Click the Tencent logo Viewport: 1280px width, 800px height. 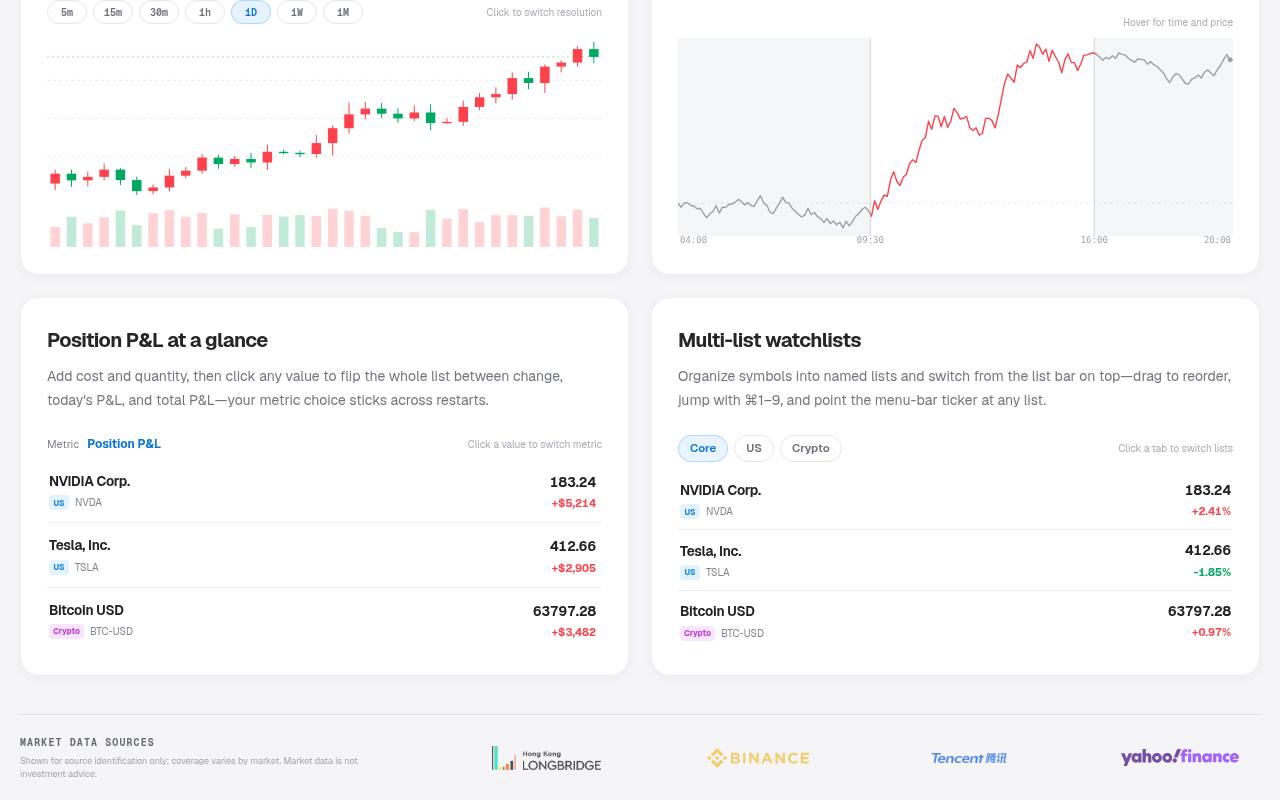click(969, 758)
